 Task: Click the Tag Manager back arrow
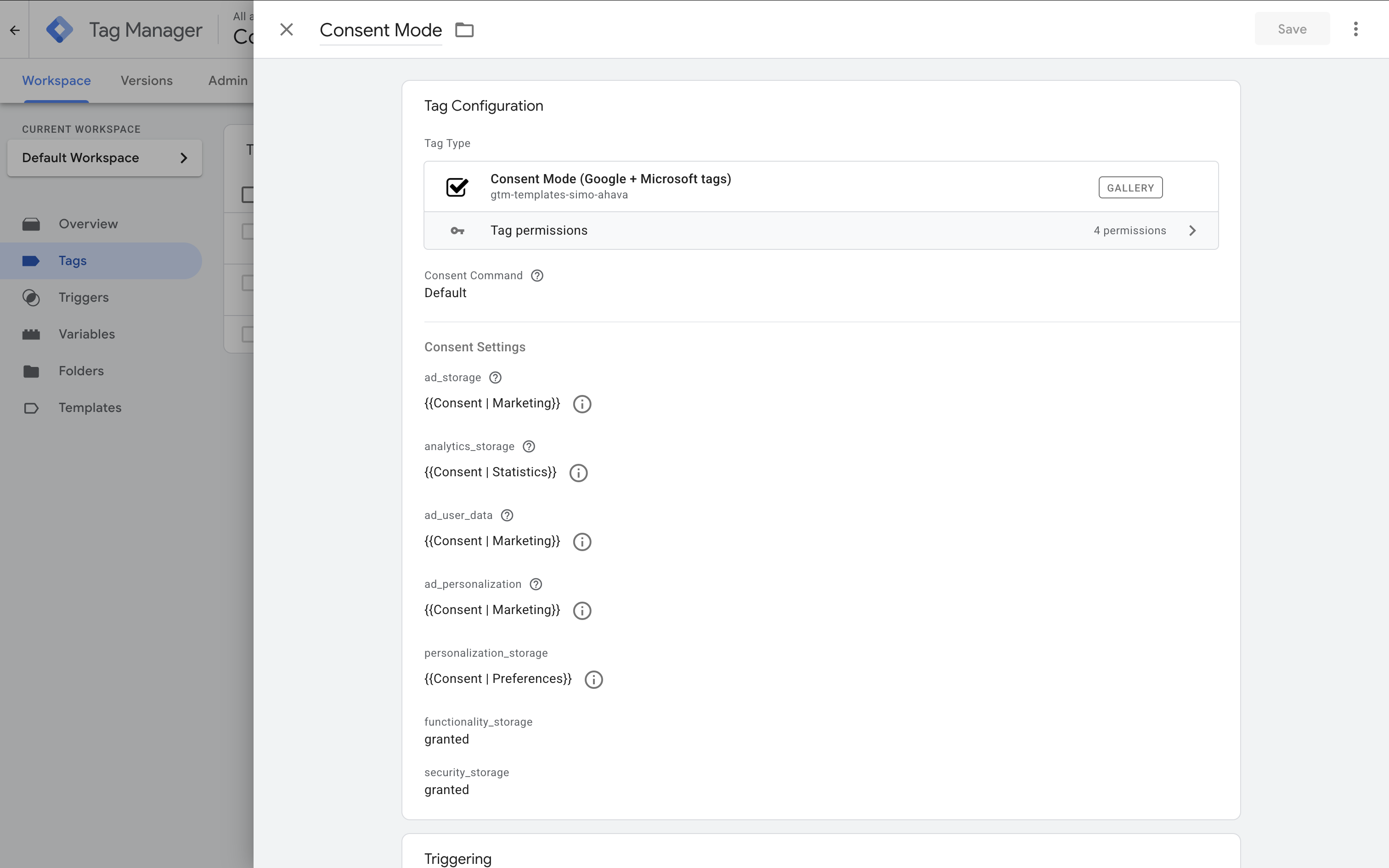click(15, 30)
